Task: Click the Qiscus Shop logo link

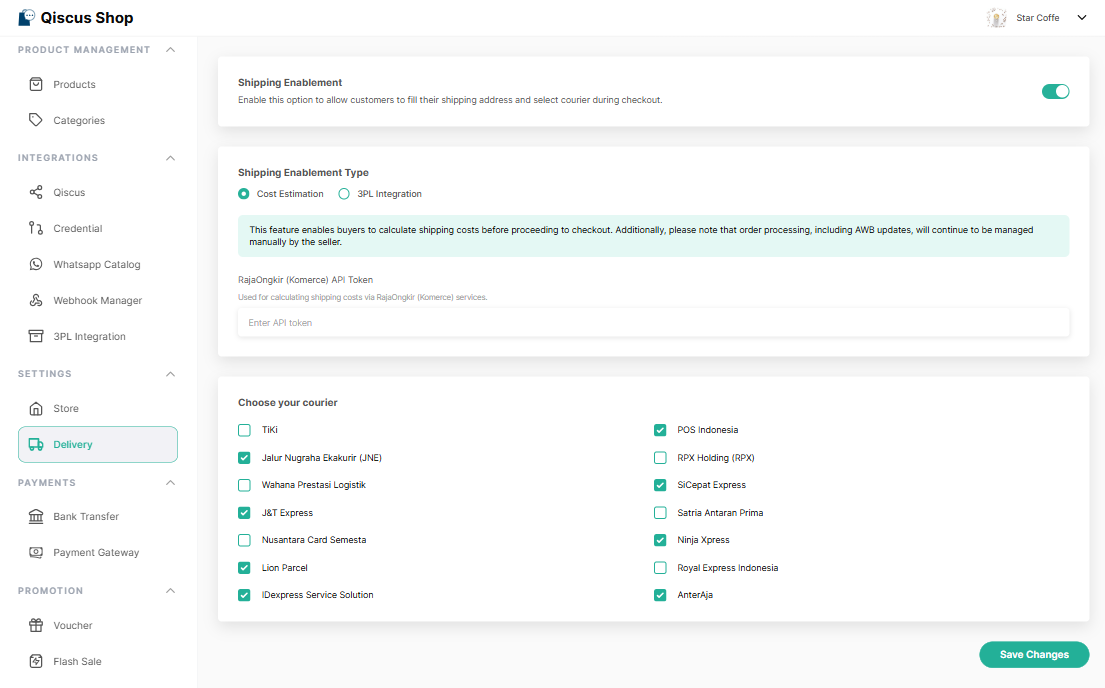Action: point(75,18)
